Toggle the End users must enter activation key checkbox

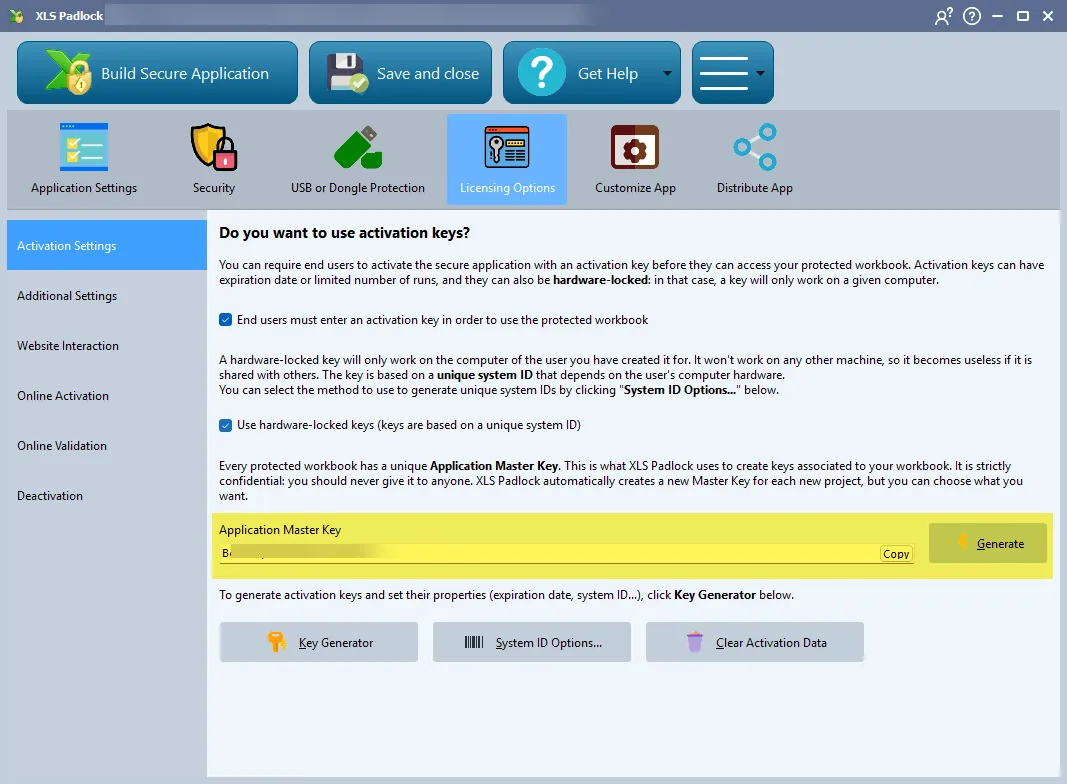pos(226,320)
